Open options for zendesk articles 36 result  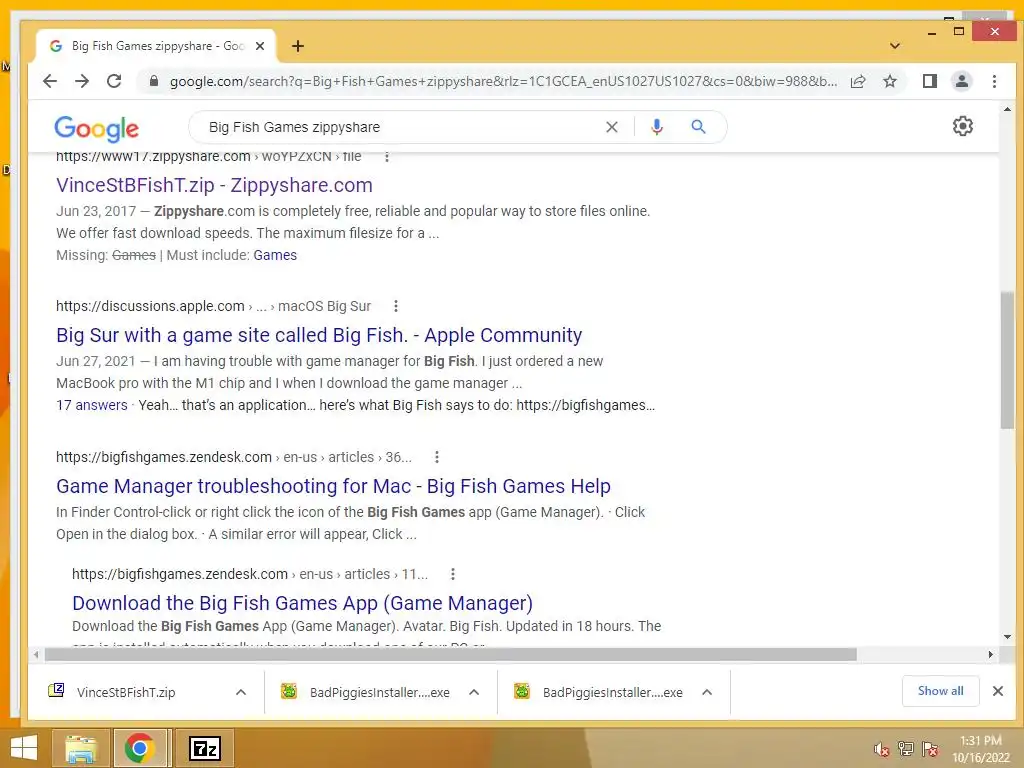[x=437, y=457]
